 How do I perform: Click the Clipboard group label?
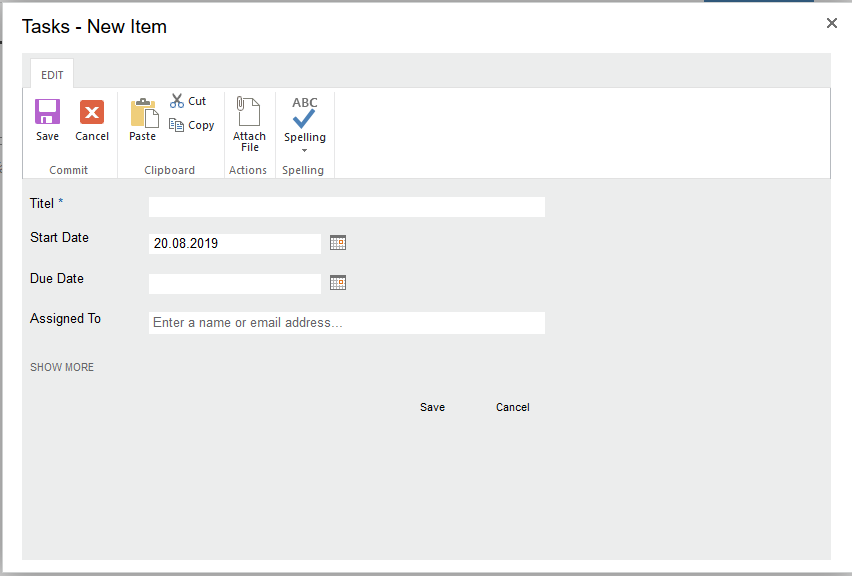(x=169, y=169)
